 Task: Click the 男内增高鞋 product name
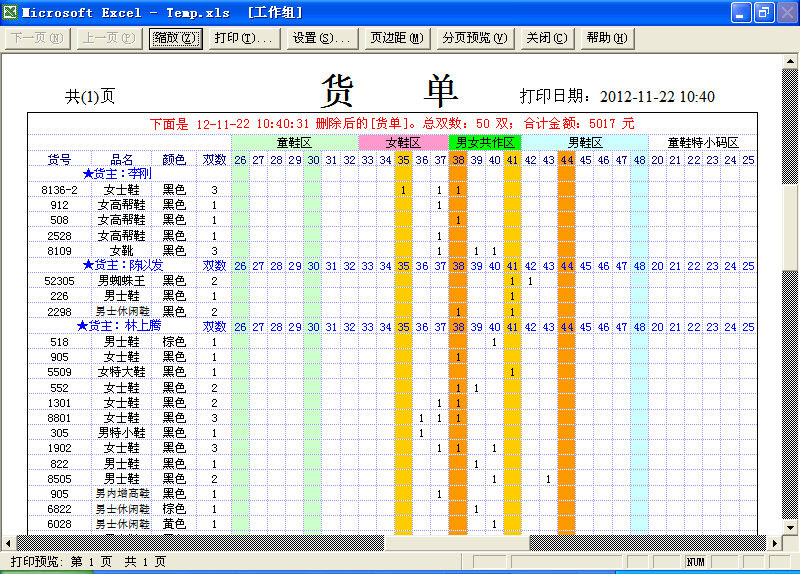coord(122,493)
